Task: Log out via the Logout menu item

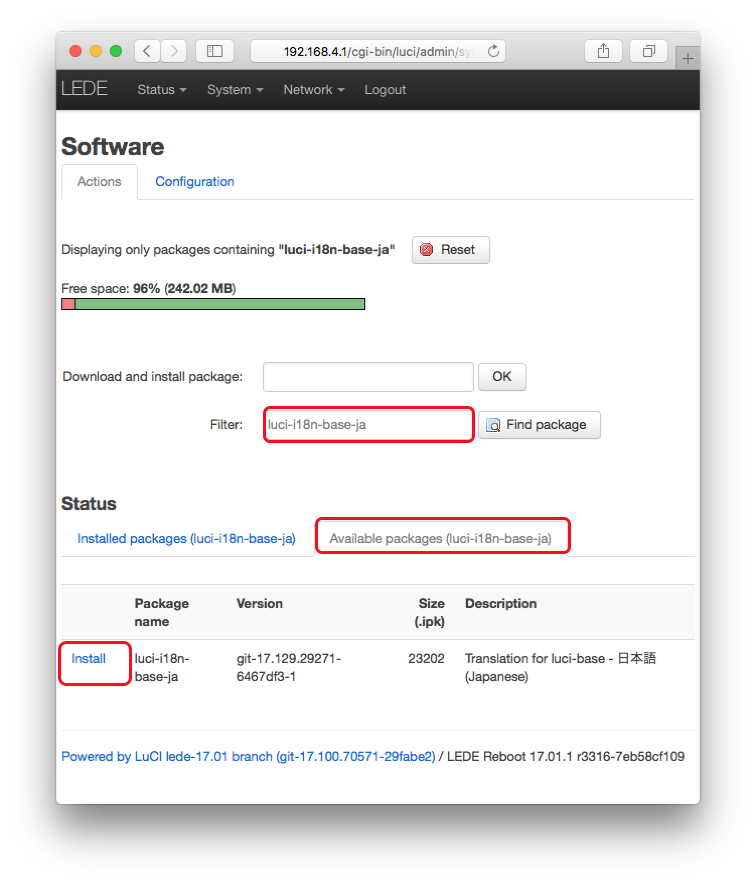Action: [x=385, y=90]
